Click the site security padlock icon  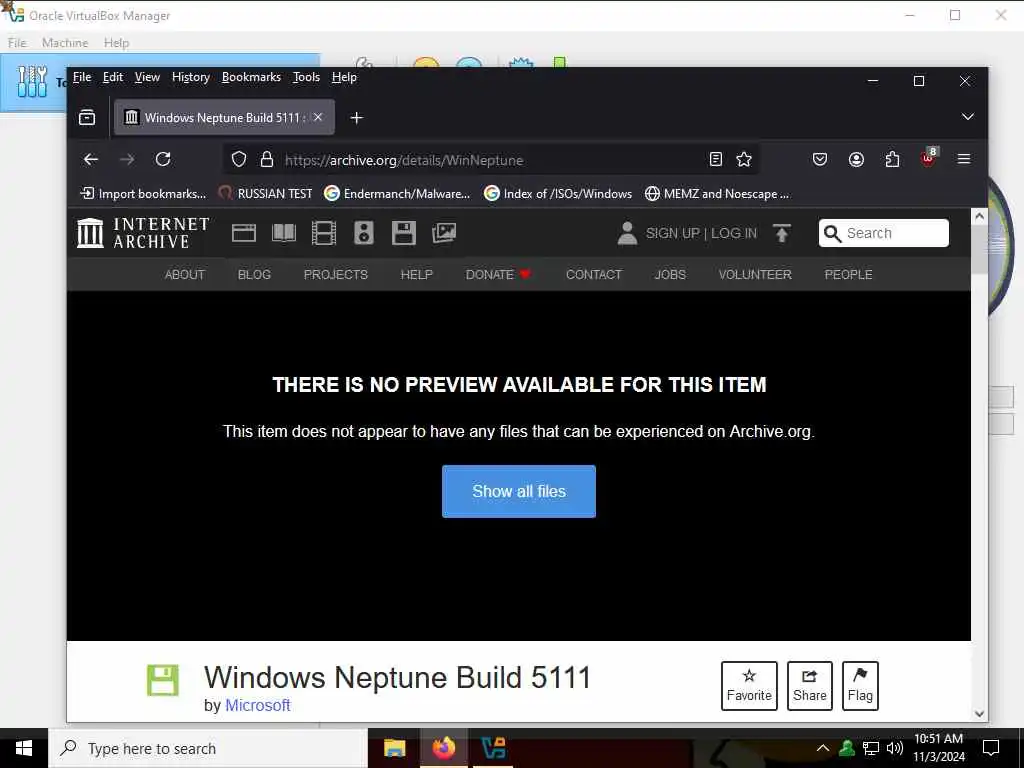click(266, 159)
